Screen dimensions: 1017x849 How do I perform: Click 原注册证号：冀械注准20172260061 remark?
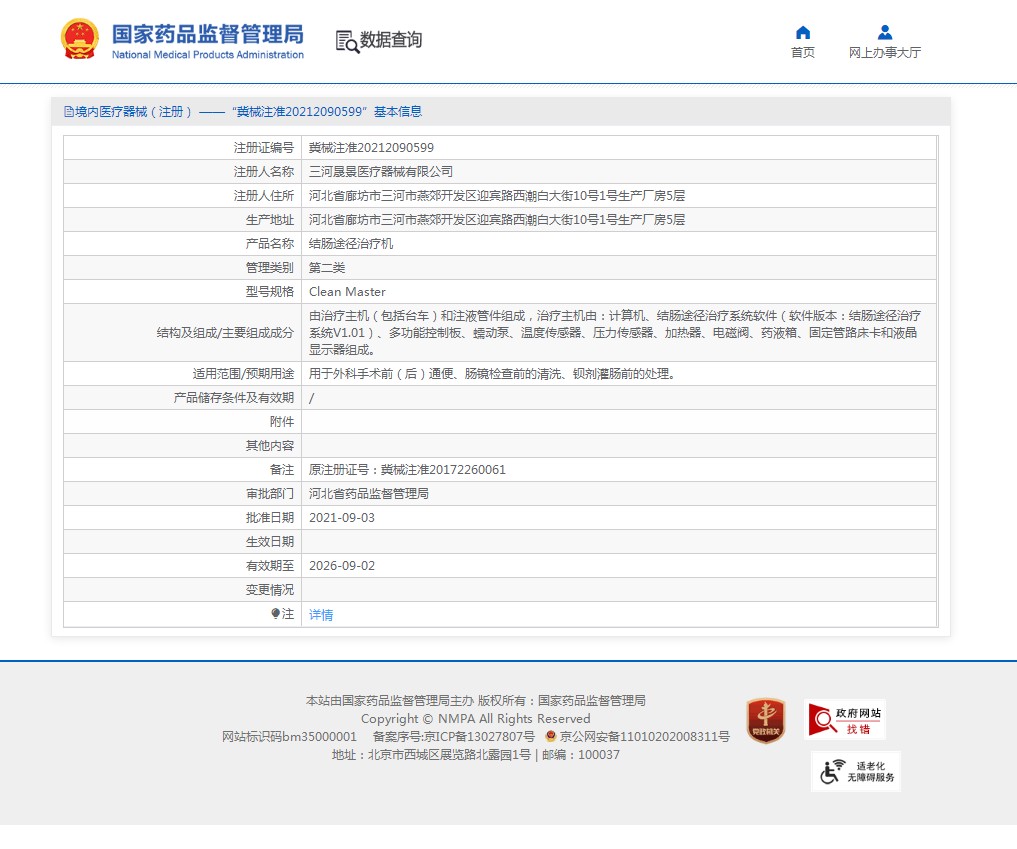[x=407, y=470]
